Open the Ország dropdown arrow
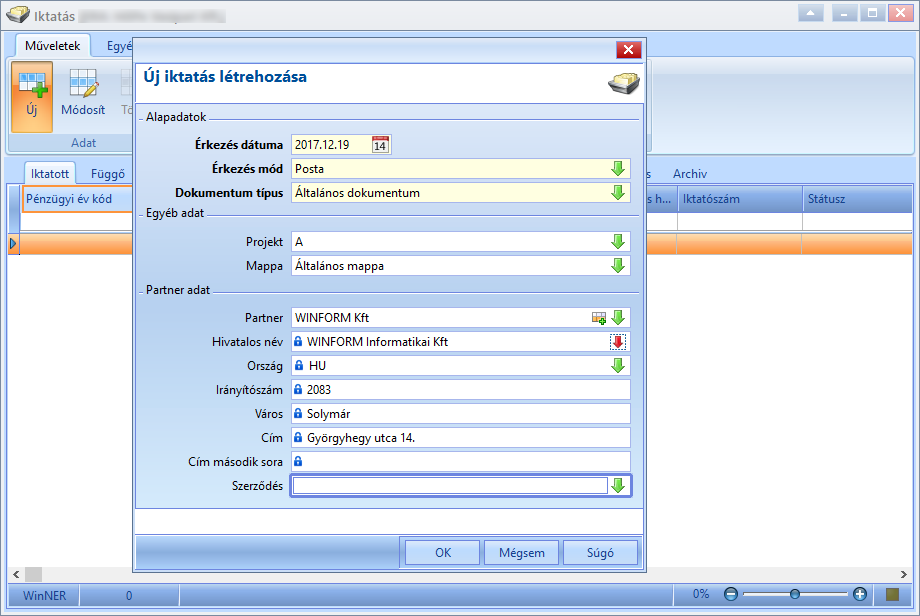The width and height of the screenshot is (920, 616). click(618, 365)
